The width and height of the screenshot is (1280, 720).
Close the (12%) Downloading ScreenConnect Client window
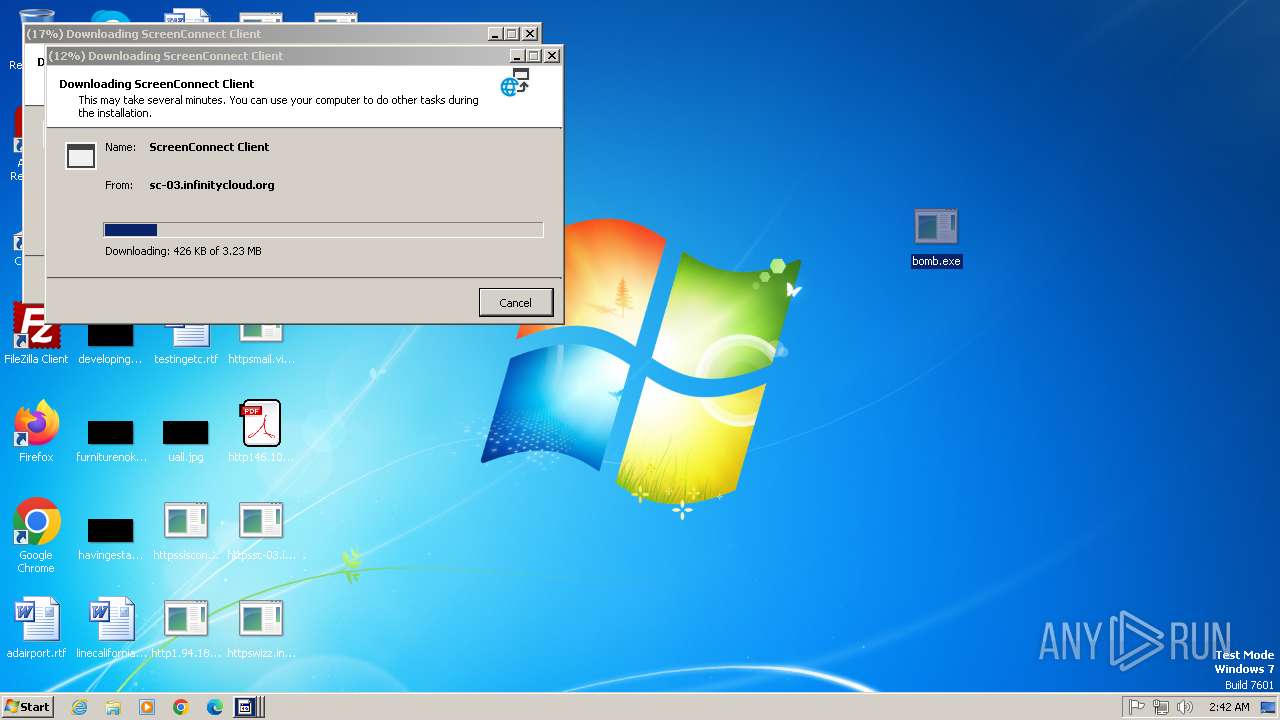[x=552, y=56]
